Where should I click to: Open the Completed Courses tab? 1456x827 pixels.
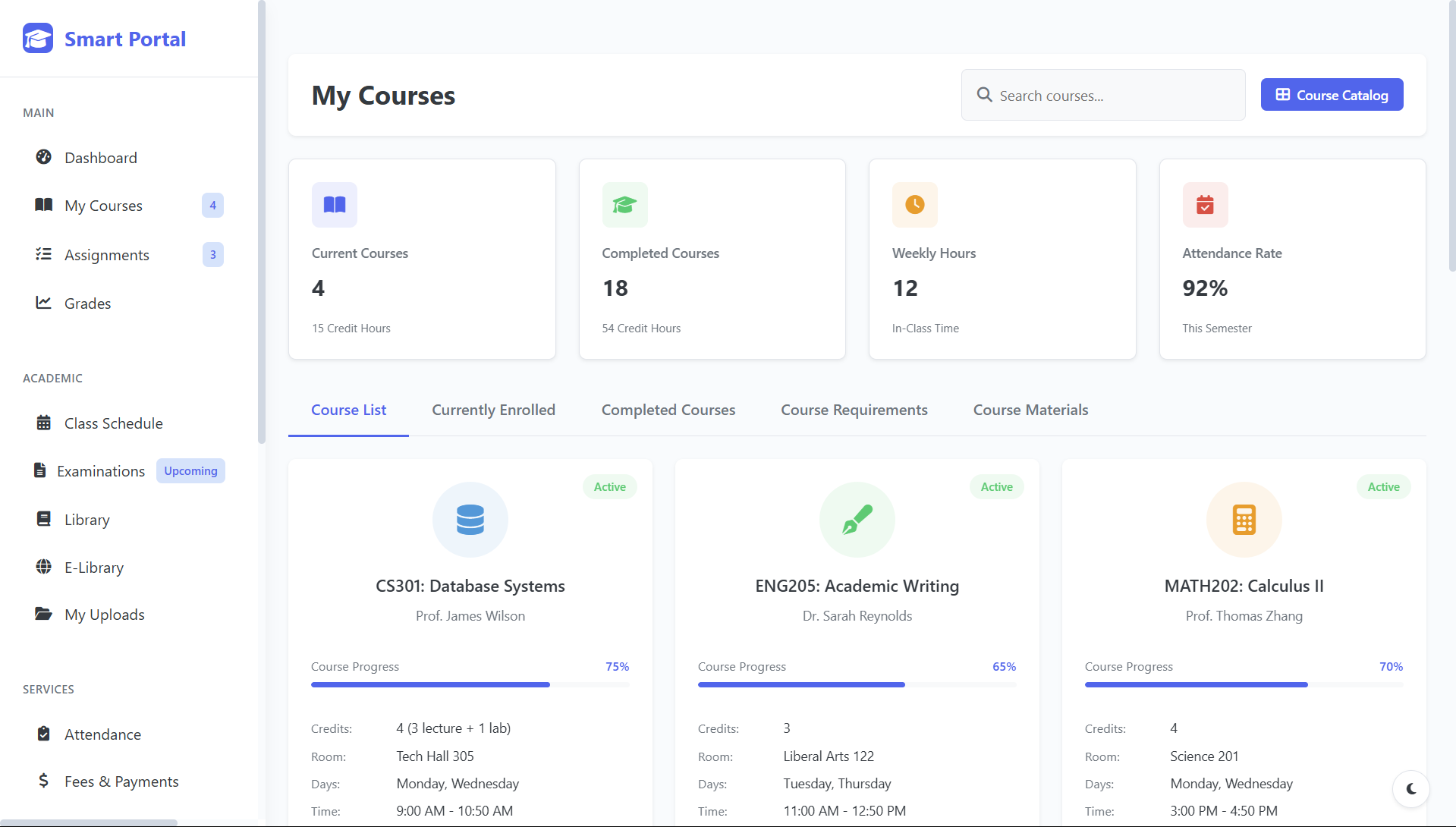coord(668,410)
